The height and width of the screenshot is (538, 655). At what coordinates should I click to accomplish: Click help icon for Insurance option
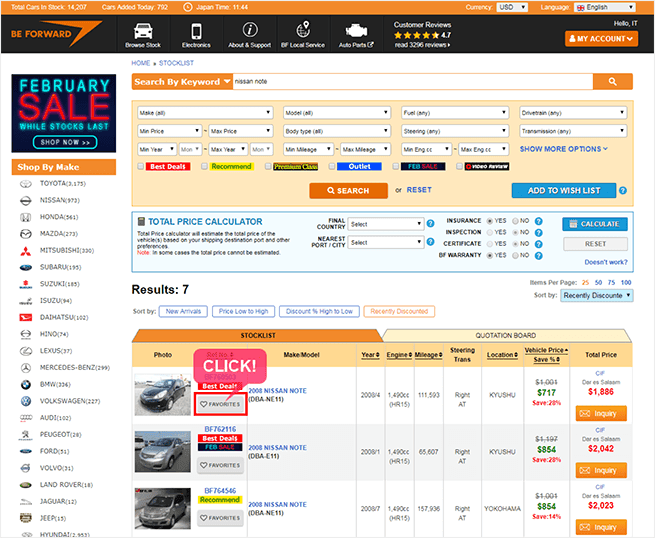pos(539,221)
